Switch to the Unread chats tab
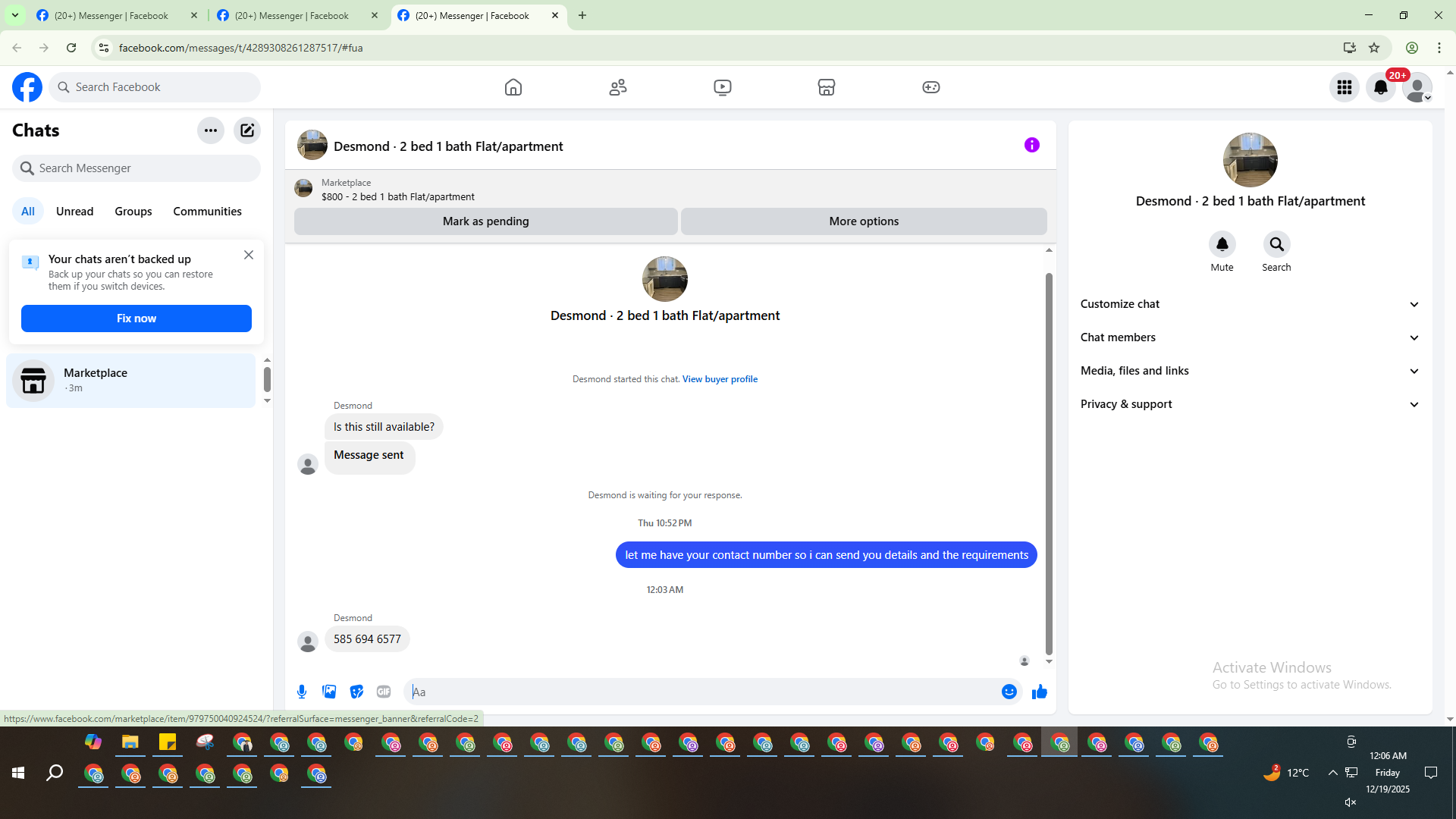This screenshot has width=1456, height=819. [74, 212]
